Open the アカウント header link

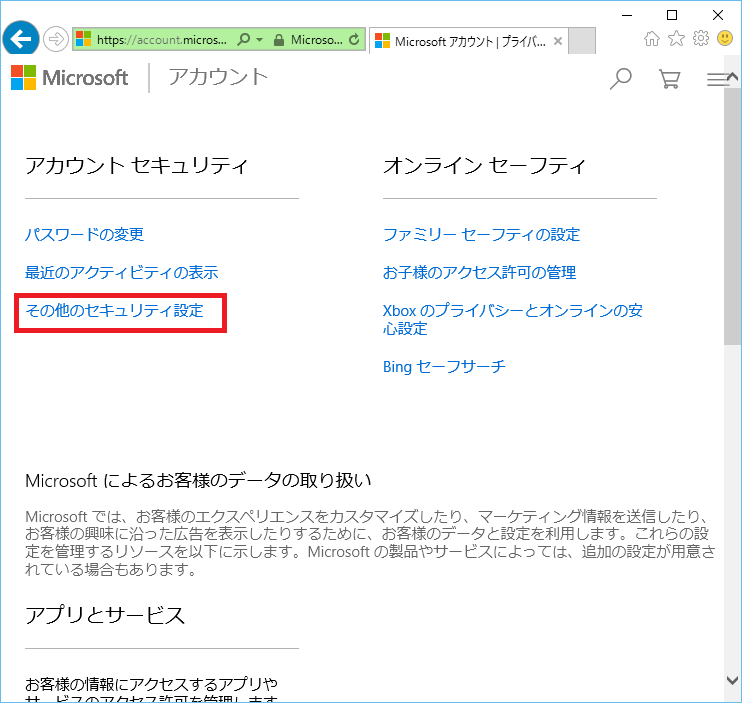pyautogui.click(x=219, y=77)
